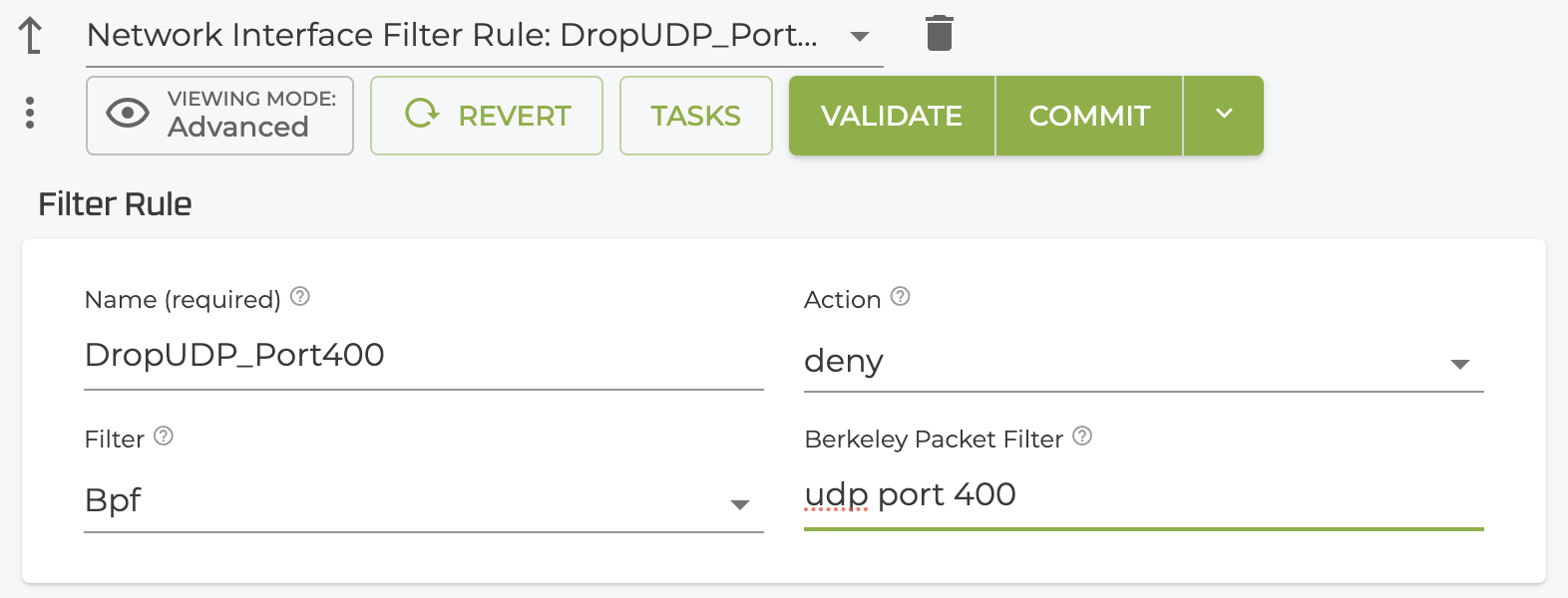Expand the Commit options chevron
Image resolution: width=1568 pixels, height=598 pixels.
pos(1224,115)
